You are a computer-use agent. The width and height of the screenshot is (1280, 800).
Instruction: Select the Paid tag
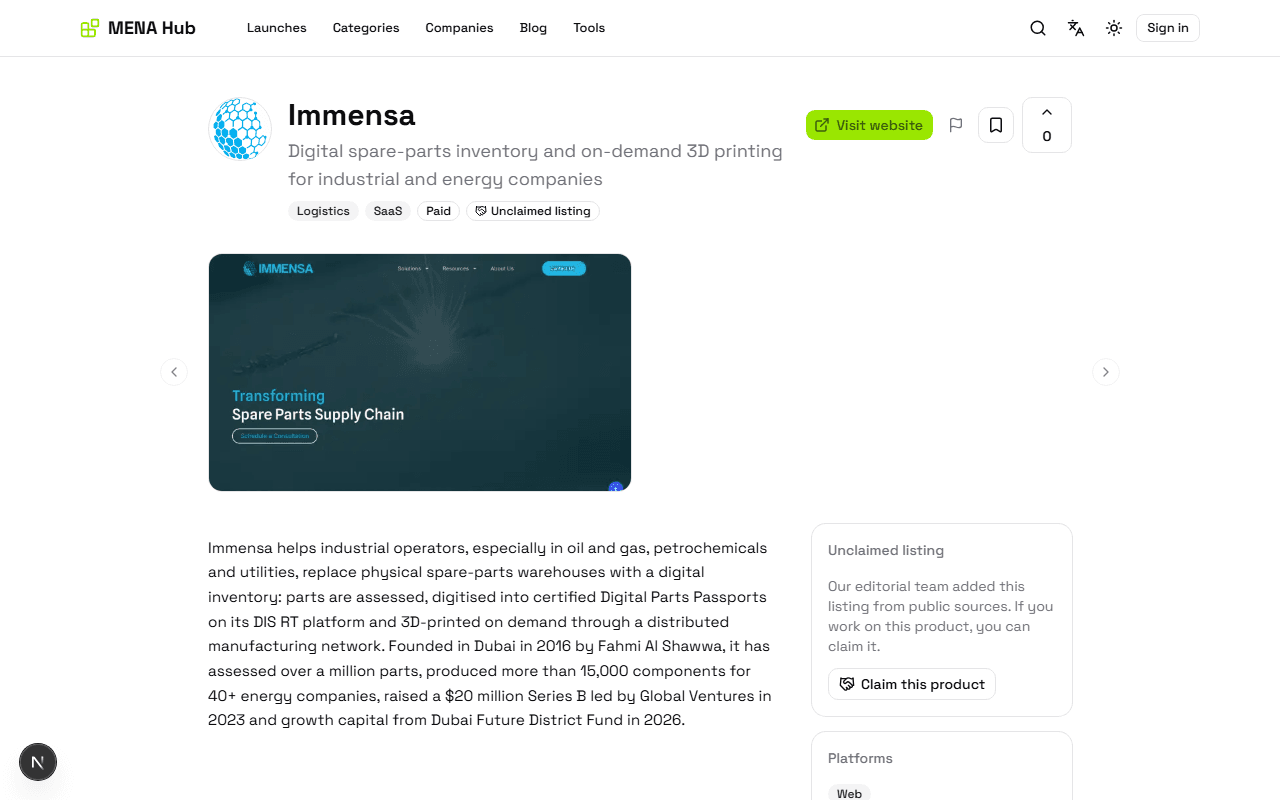(x=439, y=211)
